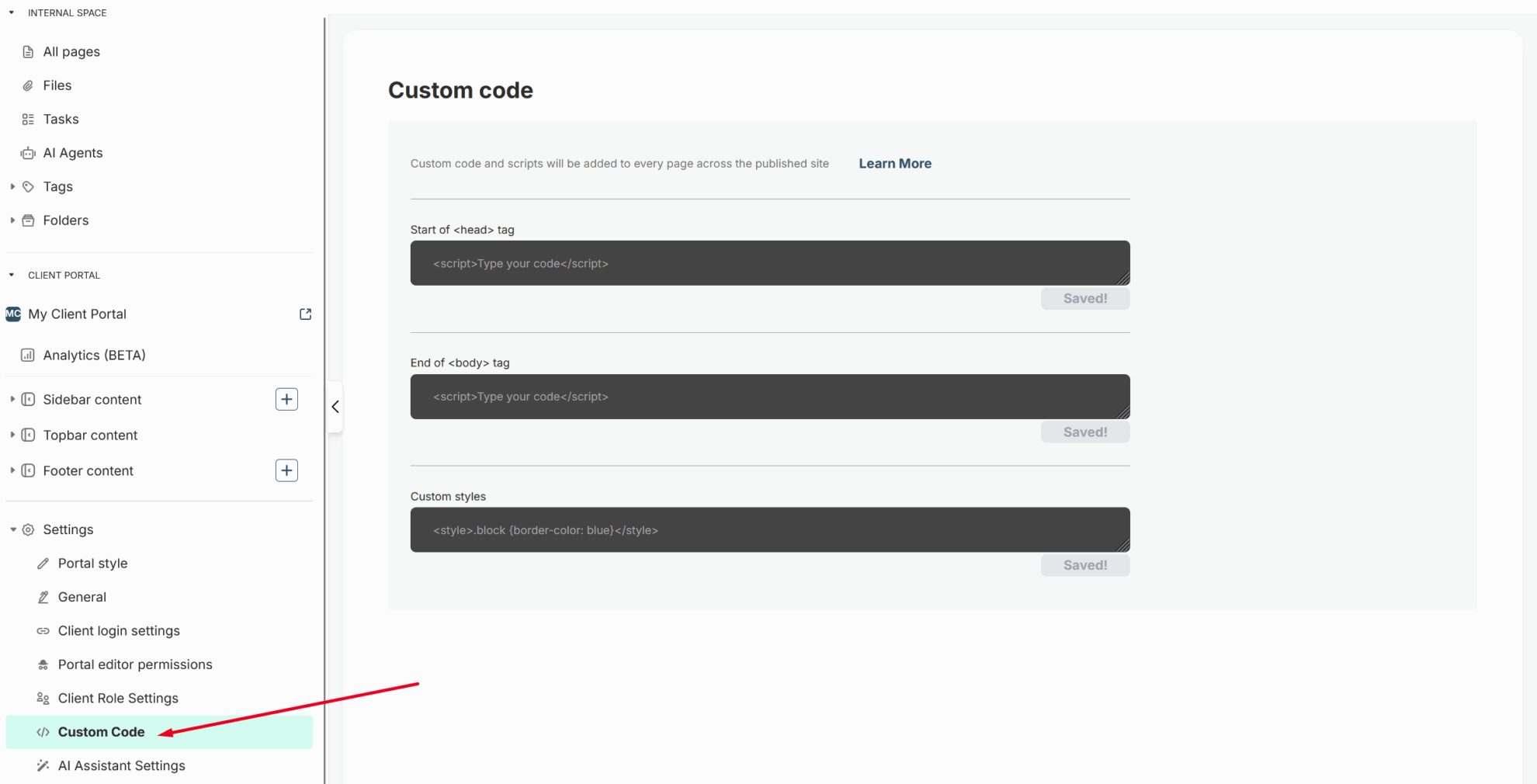
Task: Open the All pages document icon
Action: pos(28,52)
